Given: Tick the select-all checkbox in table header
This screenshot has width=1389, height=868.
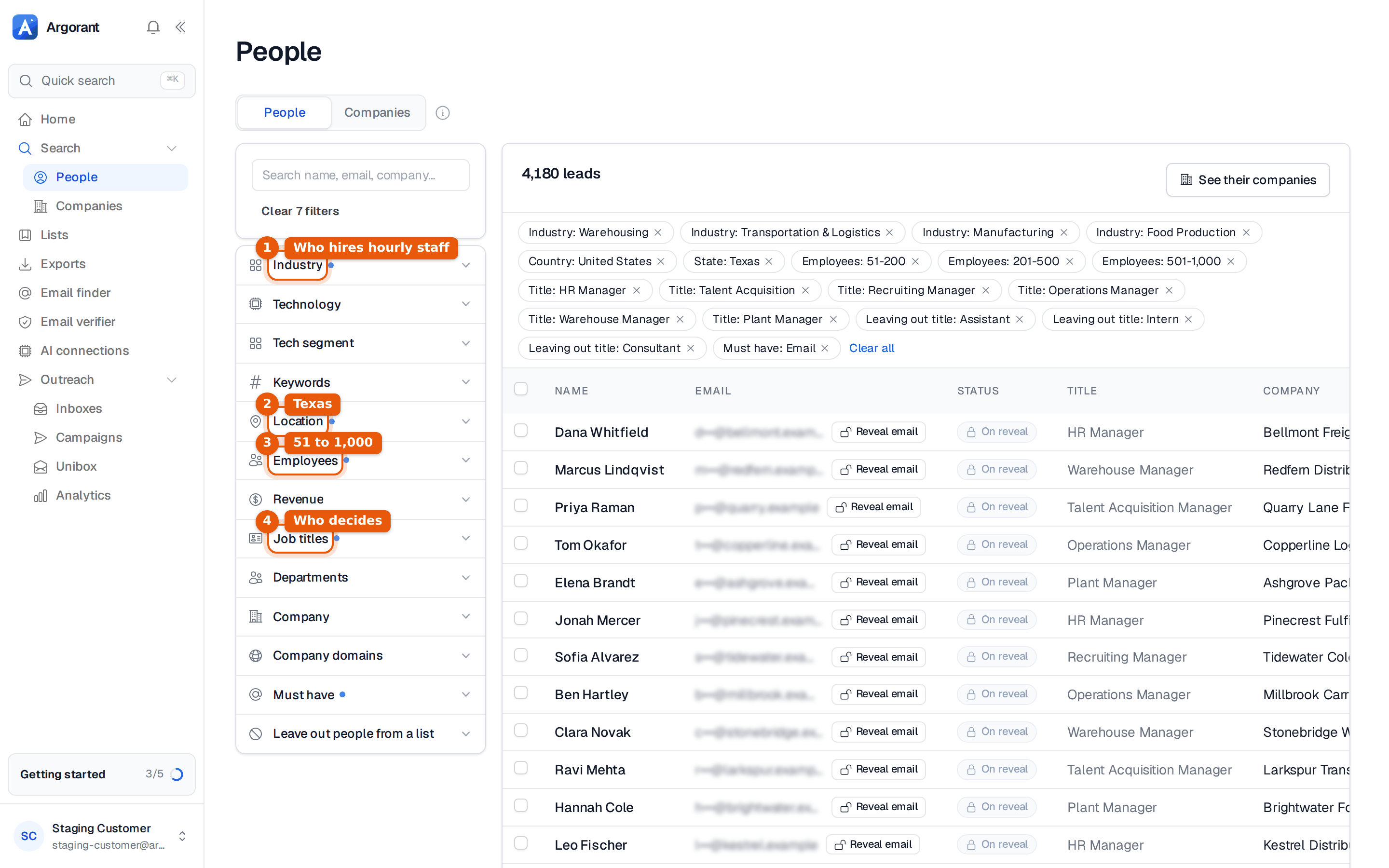Looking at the screenshot, I should (520, 389).
